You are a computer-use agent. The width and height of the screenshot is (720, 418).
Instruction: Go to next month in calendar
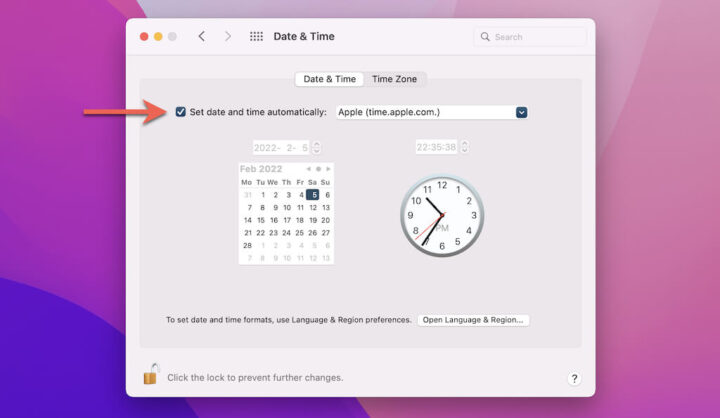coord(328,169)
